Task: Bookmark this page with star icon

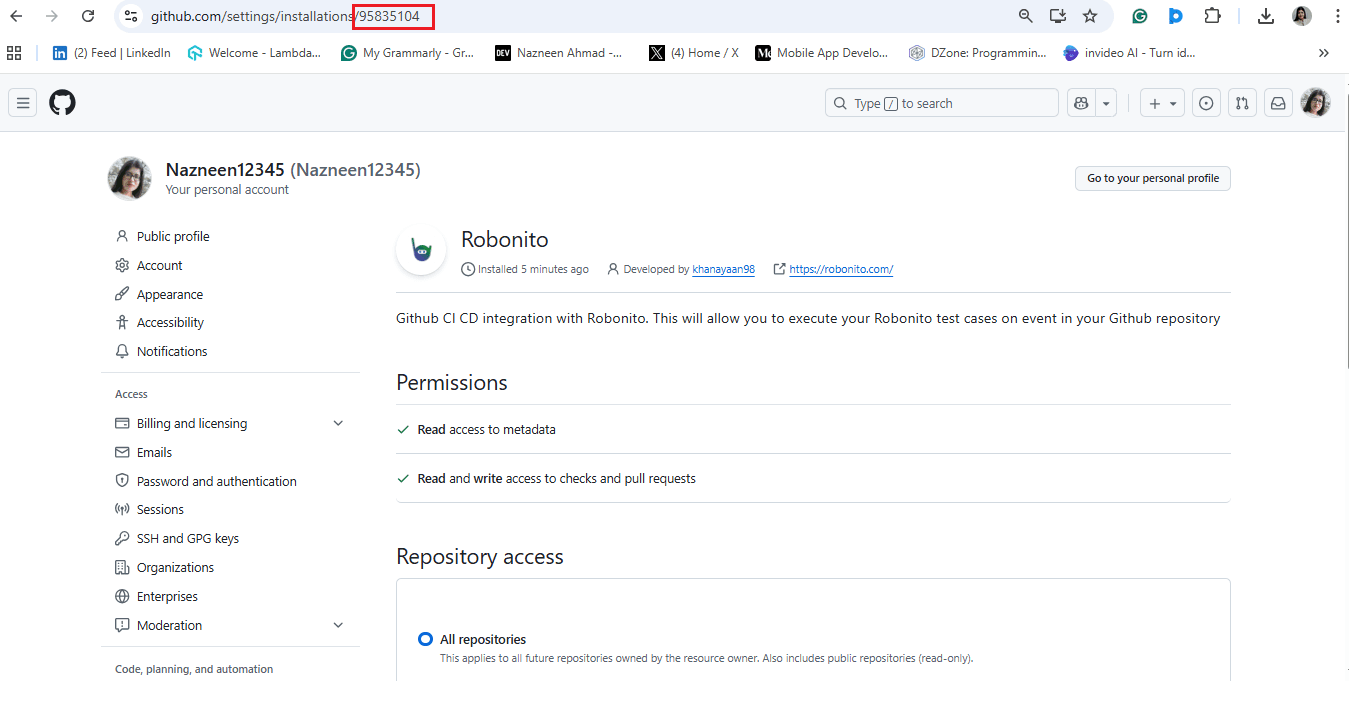Action: (1090, 16)
